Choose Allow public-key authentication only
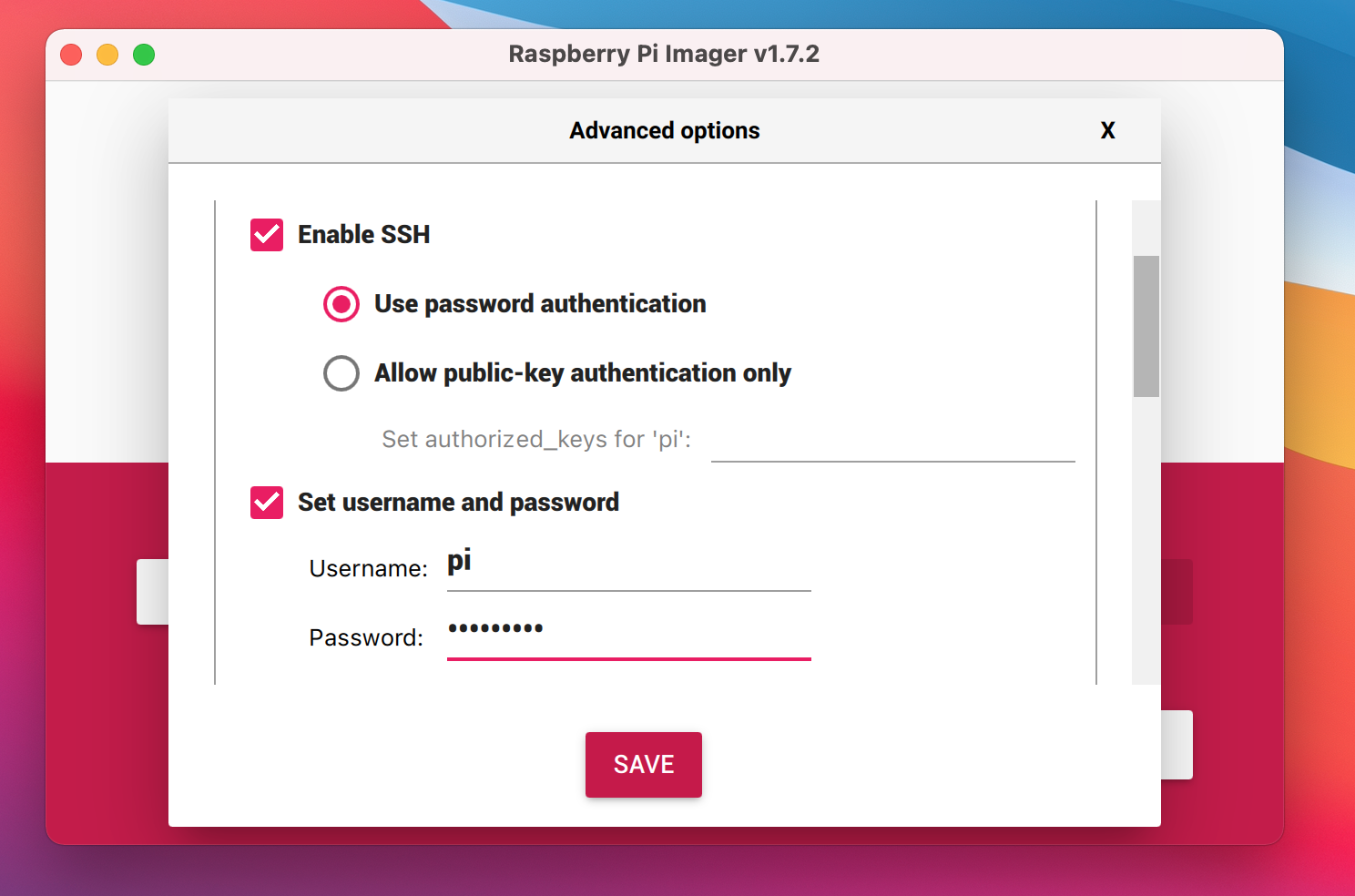This screenshot has width=1355, height=896. click(x=341, y=372)
